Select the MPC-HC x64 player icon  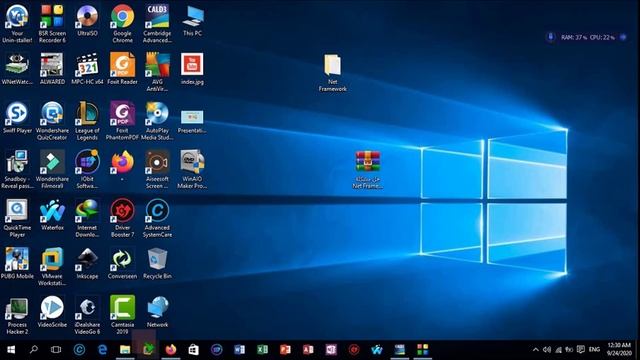click(87, 69)
